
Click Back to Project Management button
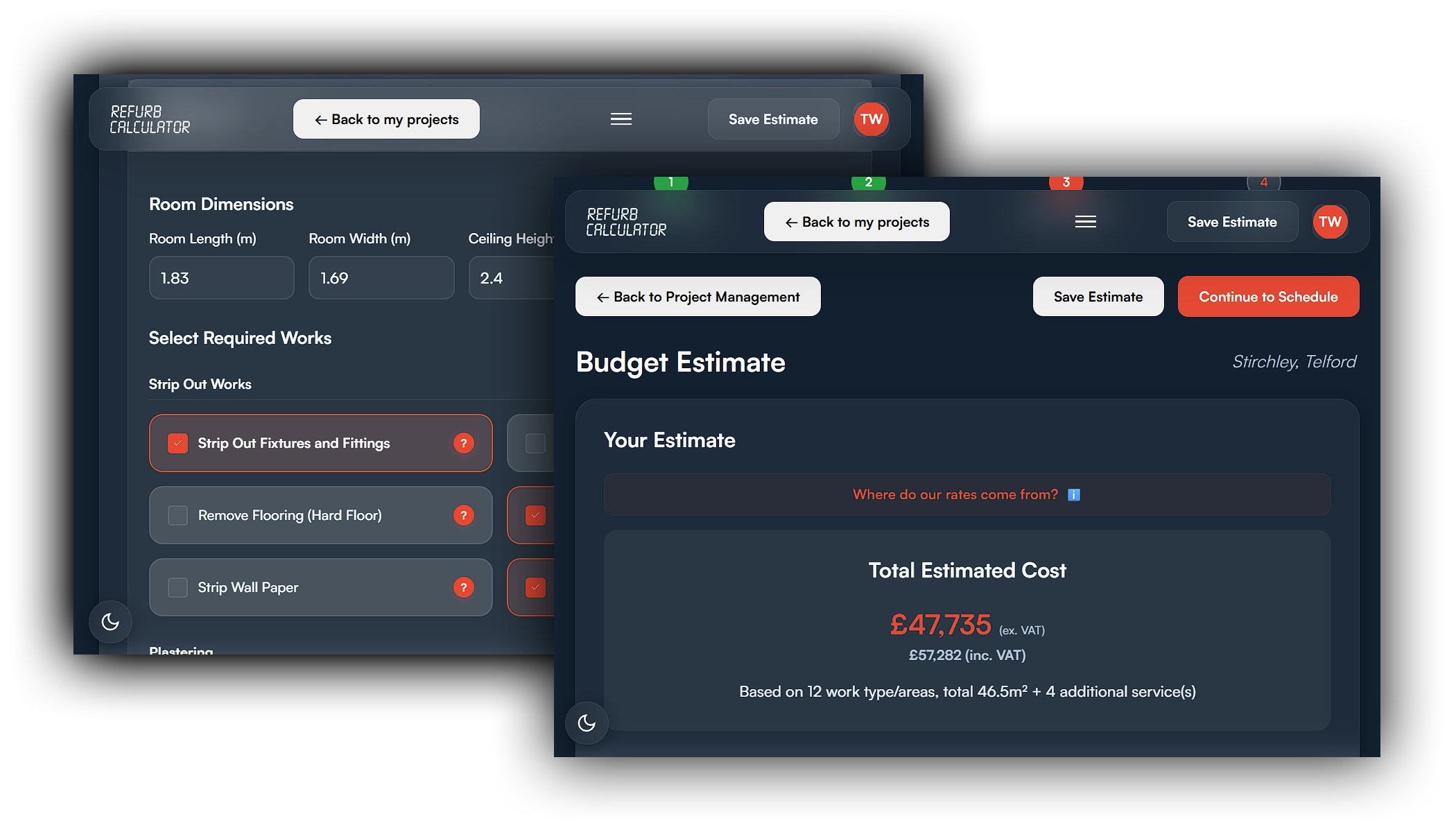(697, 297)
